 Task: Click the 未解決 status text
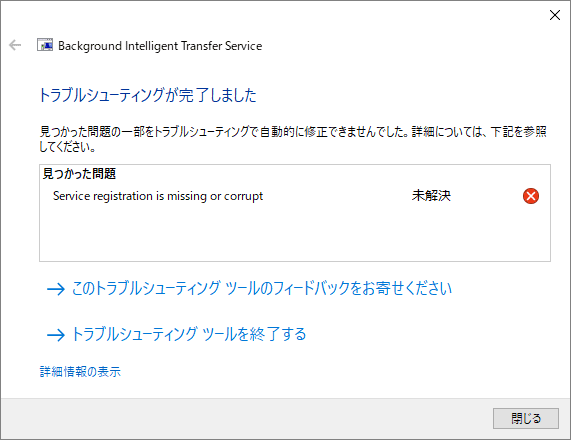coord(431,196)
